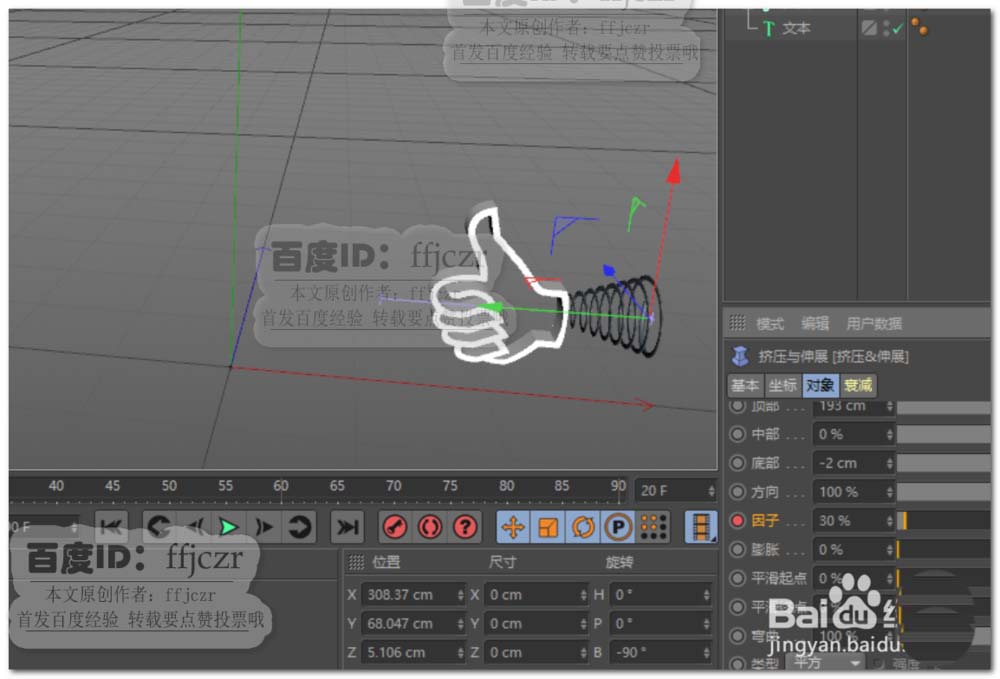This screenshot has width=1000, height=679.
Task: Go to start of animation
Action: (111, 527)
